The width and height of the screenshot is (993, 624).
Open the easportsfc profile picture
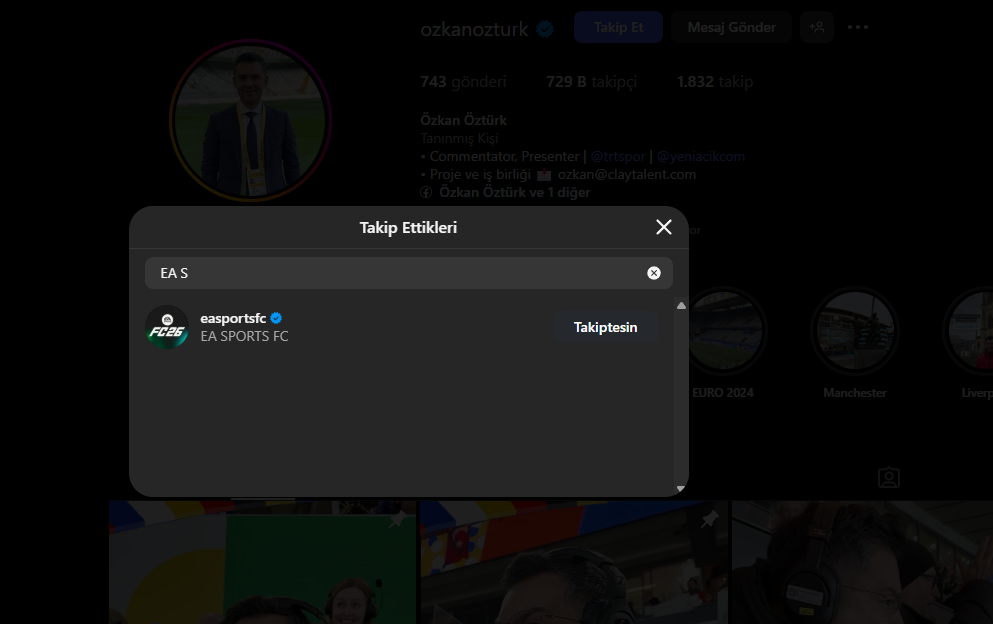(167, 327)
